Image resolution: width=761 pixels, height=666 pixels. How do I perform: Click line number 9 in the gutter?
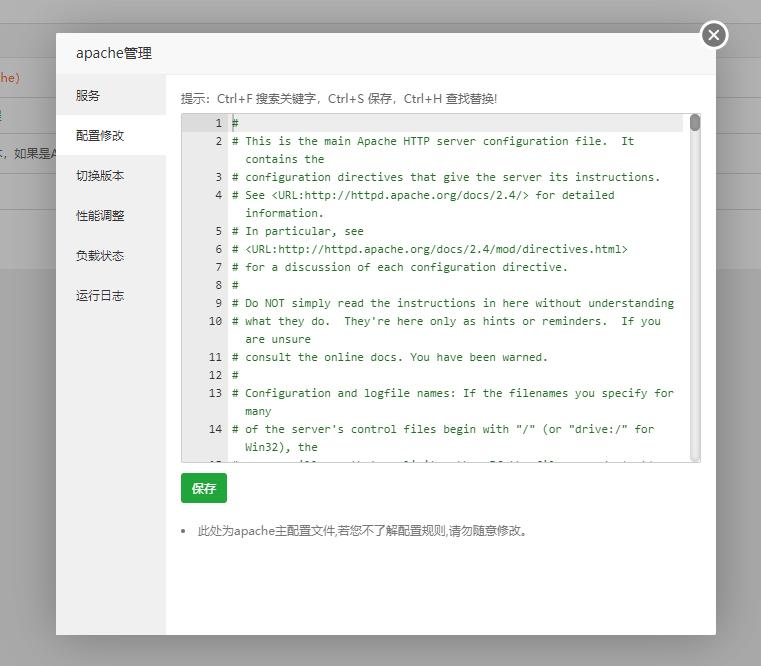coord(218,303)
